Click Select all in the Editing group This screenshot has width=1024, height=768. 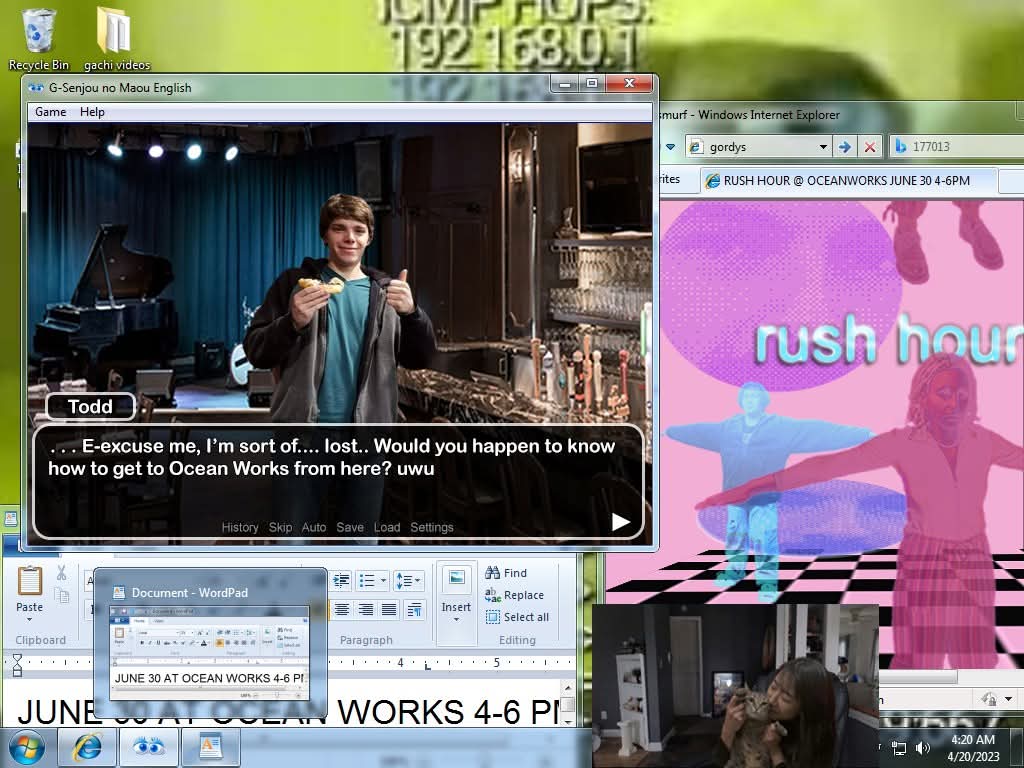516,617
